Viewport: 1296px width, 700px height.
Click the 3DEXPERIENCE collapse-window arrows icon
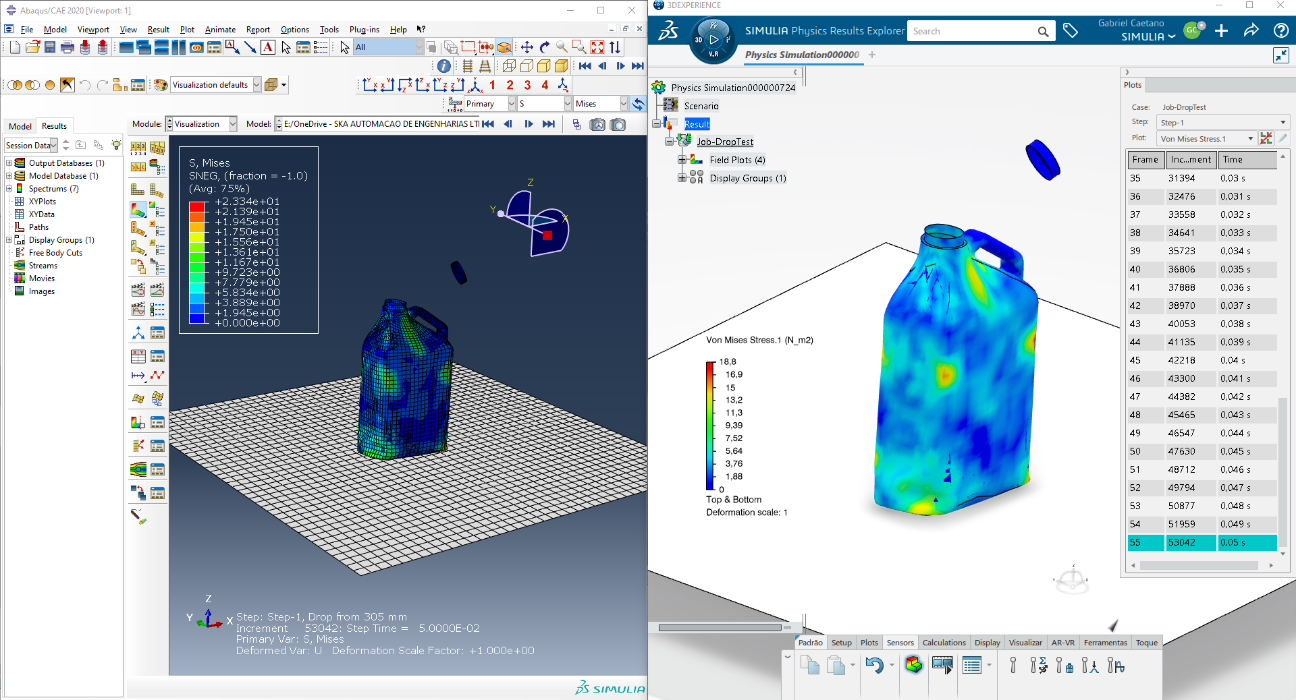click(1281, 56)
